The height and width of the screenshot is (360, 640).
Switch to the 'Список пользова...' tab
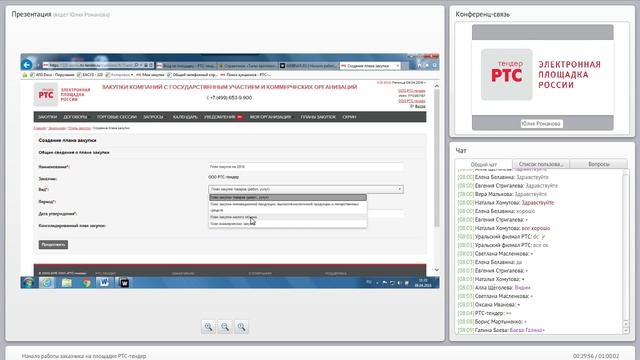[541, 164]
